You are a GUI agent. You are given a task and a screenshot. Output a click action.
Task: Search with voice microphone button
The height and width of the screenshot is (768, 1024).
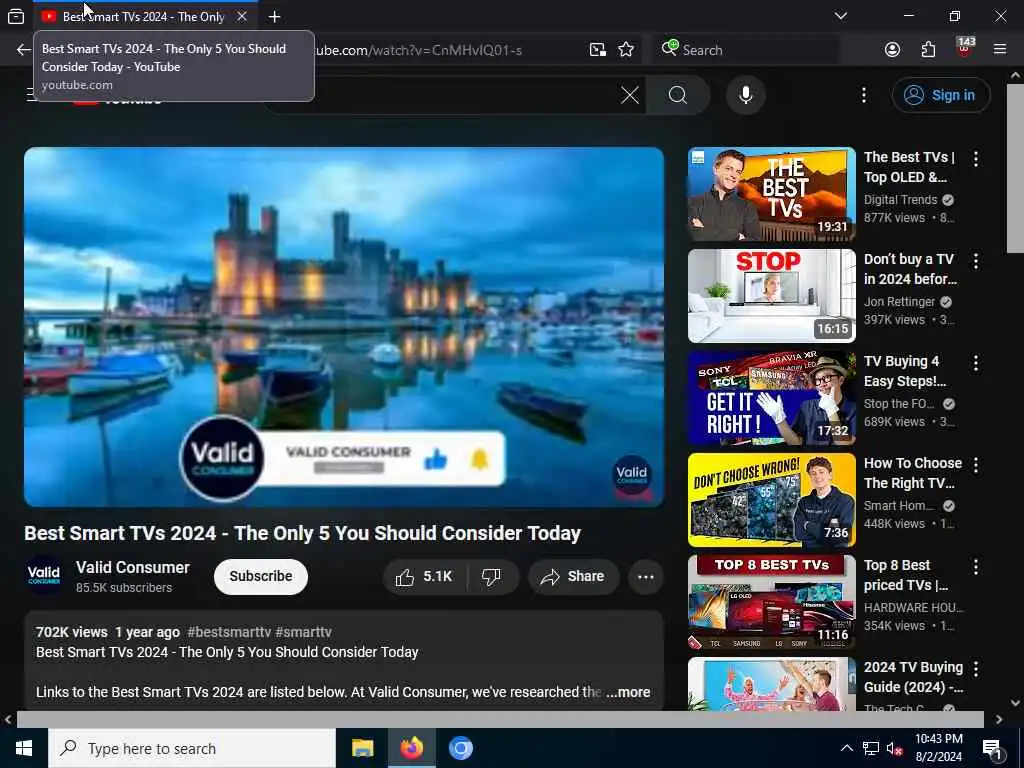tap(745, 95)
